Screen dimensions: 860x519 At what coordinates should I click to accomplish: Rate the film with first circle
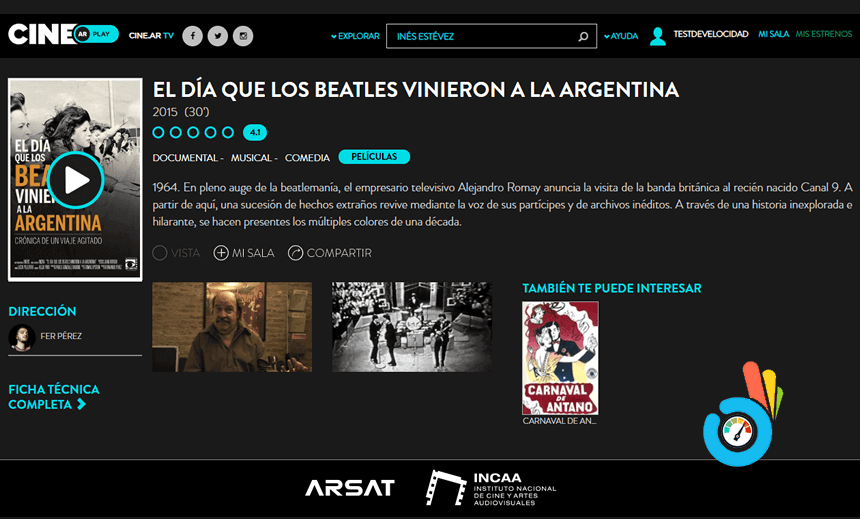tap(159, 132)
